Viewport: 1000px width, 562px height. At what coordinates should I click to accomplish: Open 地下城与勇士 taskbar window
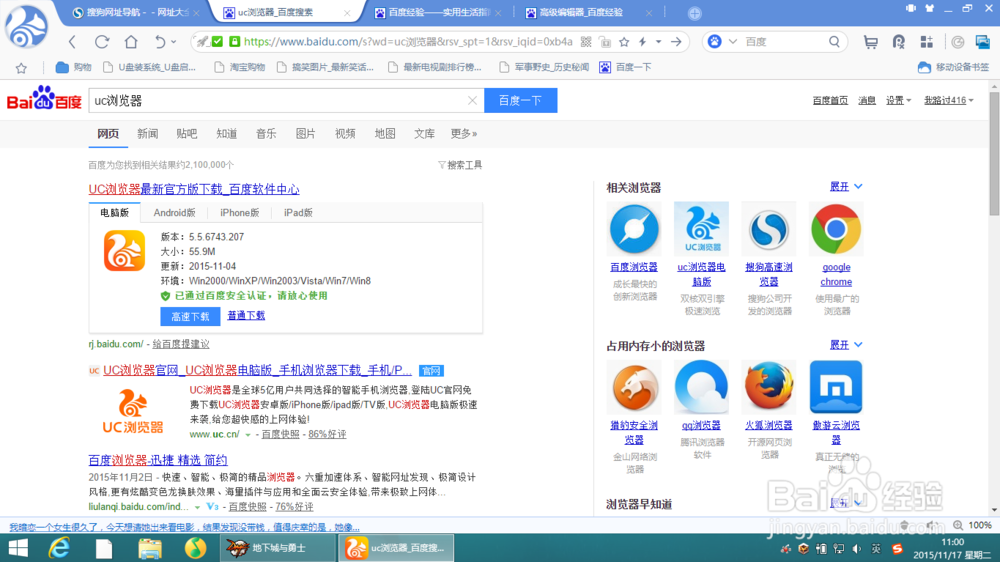pyautogui.click(x=278, y=548)
